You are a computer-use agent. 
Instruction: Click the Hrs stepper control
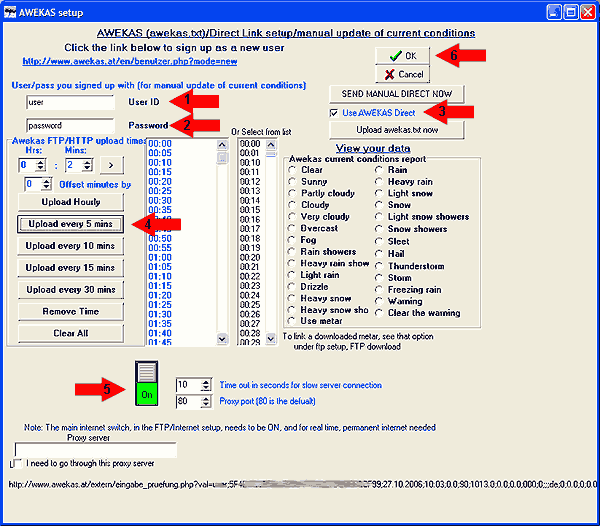pyautogui.click(x=41, y=165)
